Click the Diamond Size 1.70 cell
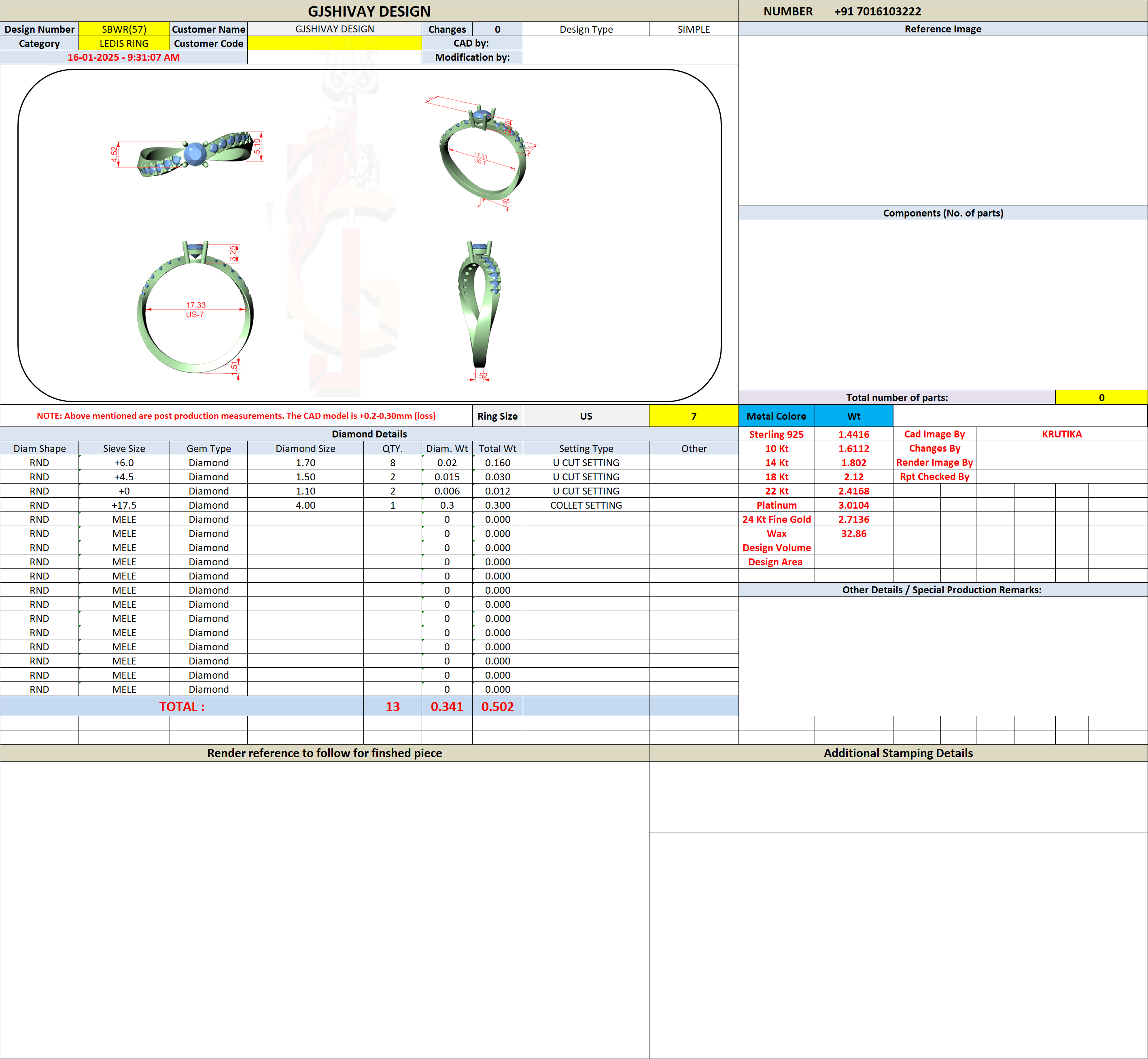This screenshot has height=1059, width=1148. (306, 463)
